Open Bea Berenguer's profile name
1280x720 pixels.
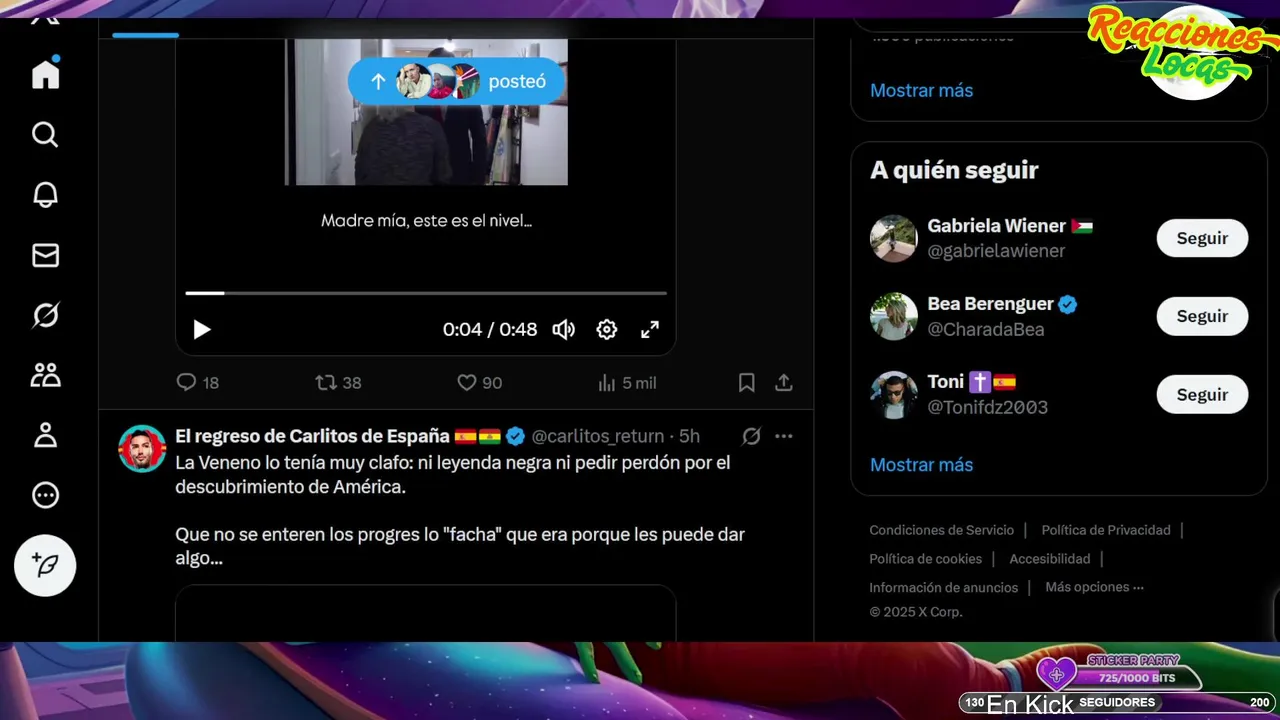tap(990, 304)
